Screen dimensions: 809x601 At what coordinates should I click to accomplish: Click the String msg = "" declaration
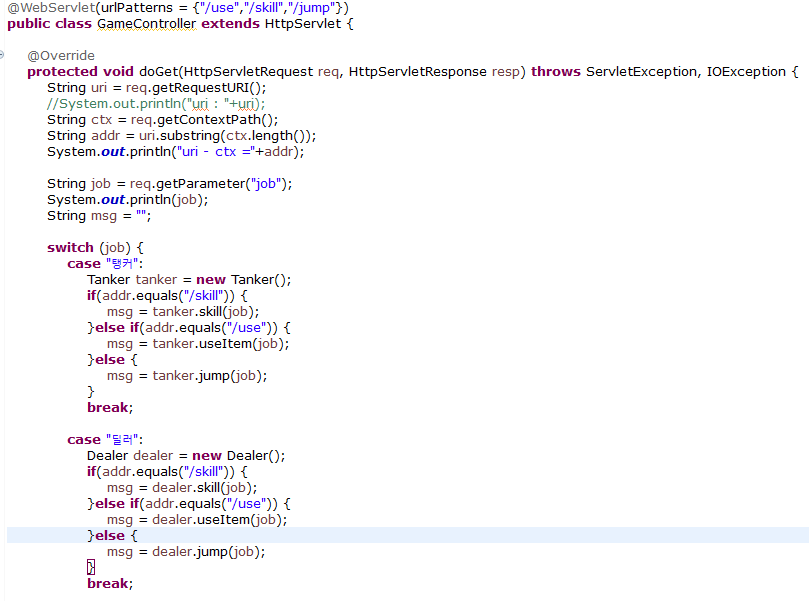click(99, 216)
